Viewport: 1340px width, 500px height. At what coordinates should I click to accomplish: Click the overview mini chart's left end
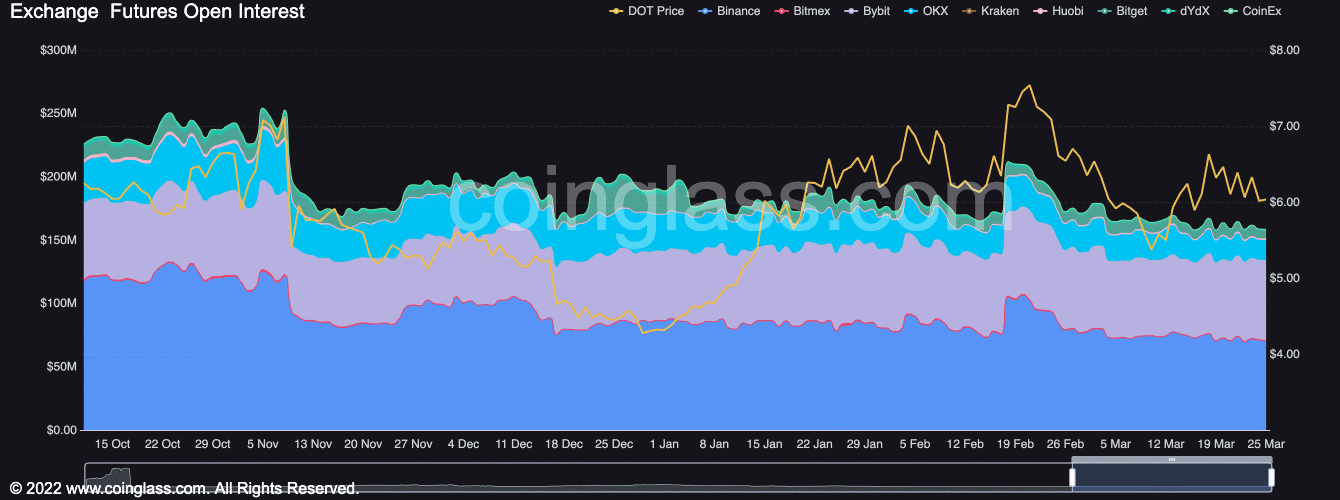[x=108, y=478]
